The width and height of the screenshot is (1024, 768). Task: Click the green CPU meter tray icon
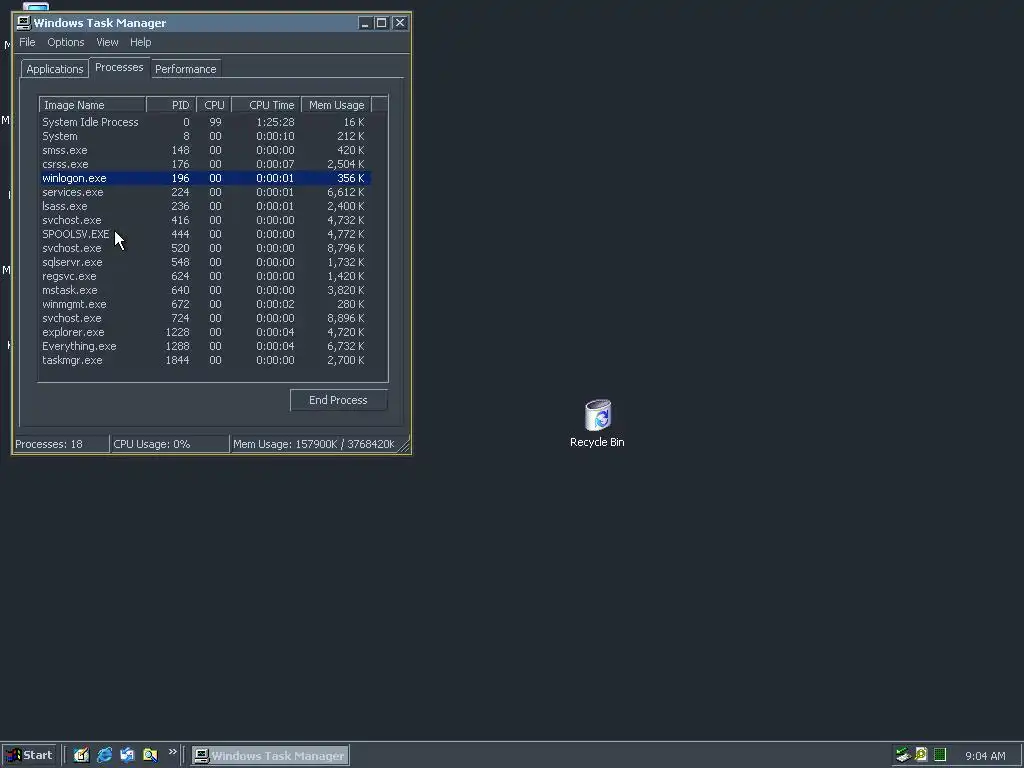click(x=940, y=755)
